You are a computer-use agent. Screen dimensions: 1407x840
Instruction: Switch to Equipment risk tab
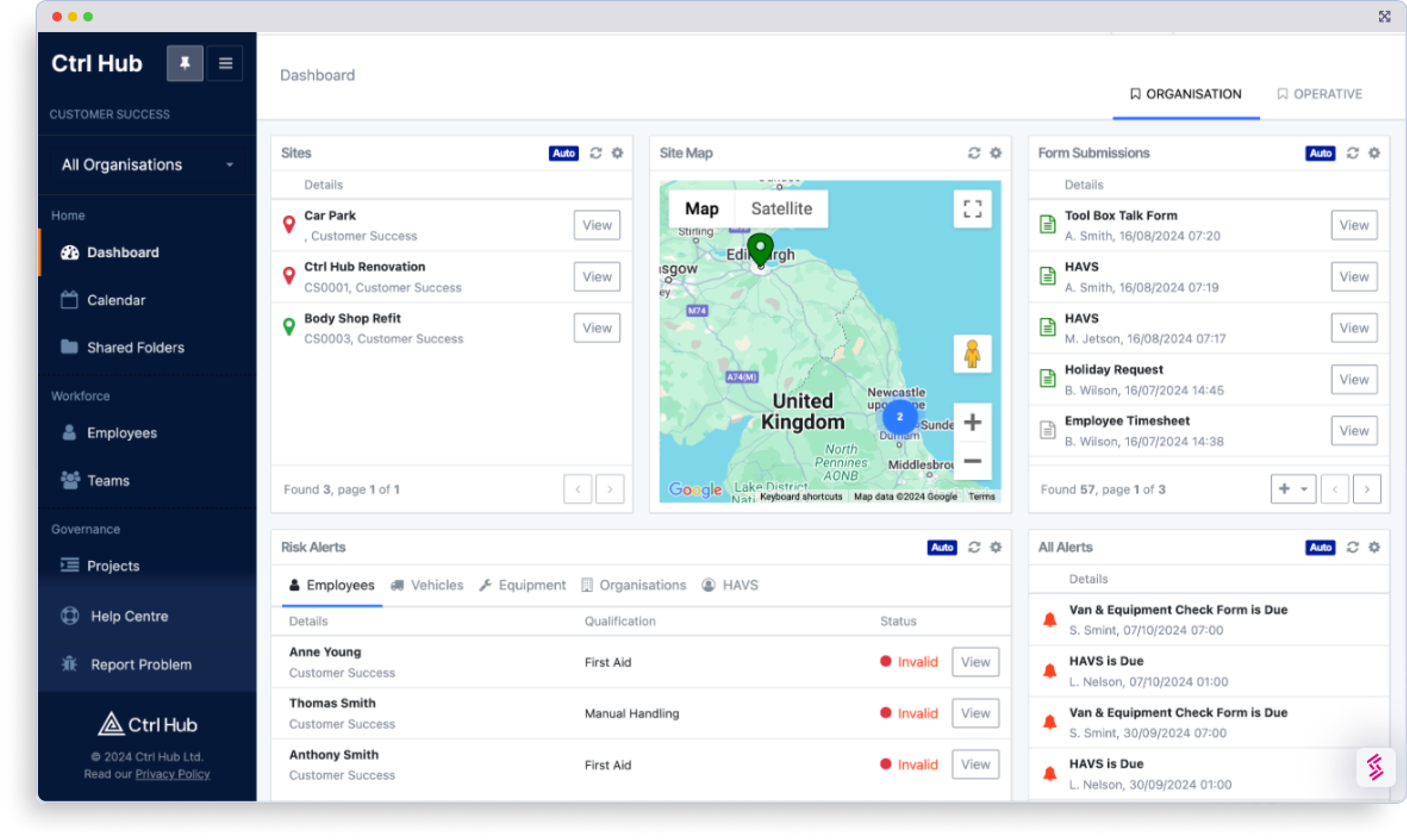click(523, 585)
